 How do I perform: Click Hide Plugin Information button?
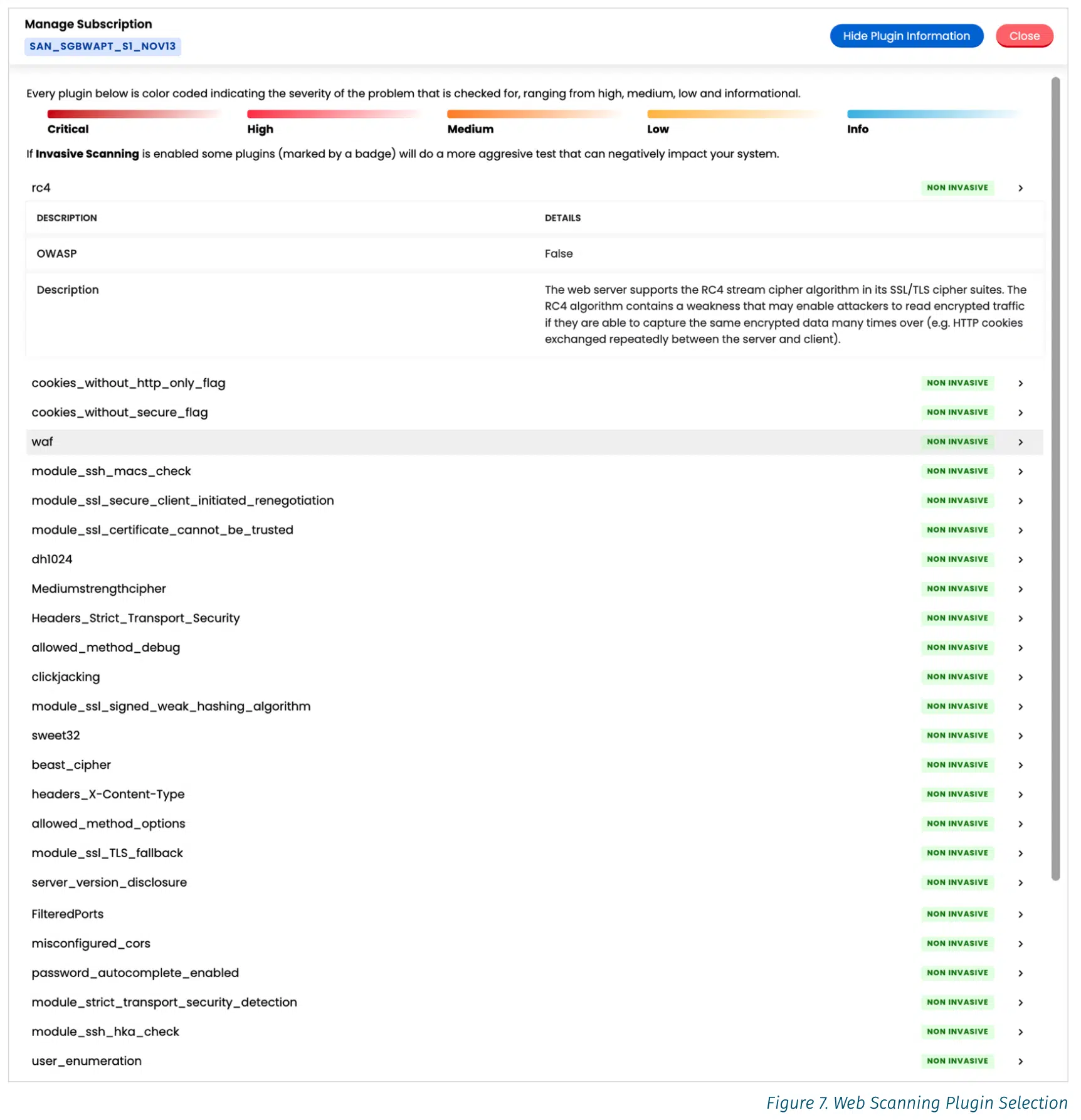pos(906,36)
